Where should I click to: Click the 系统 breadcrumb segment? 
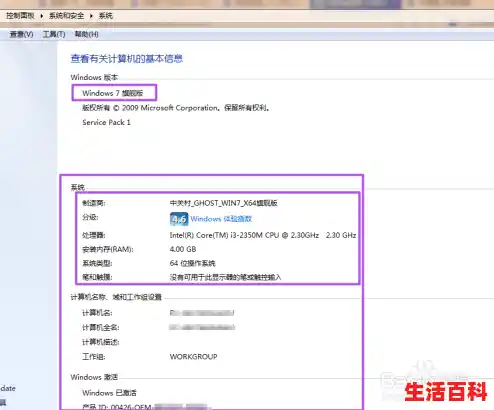pos(106,16)
